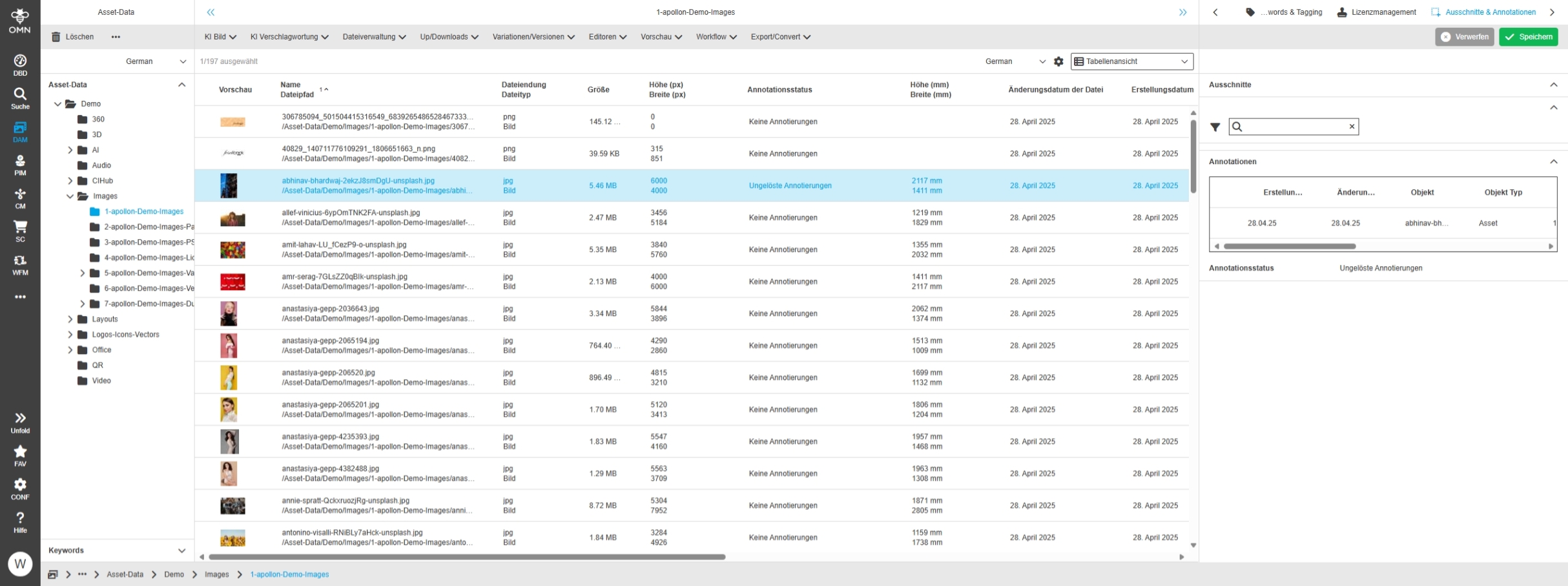Open the SC shopping cart module
This screenshot has height=586, width=1568.
pos(20,231)
